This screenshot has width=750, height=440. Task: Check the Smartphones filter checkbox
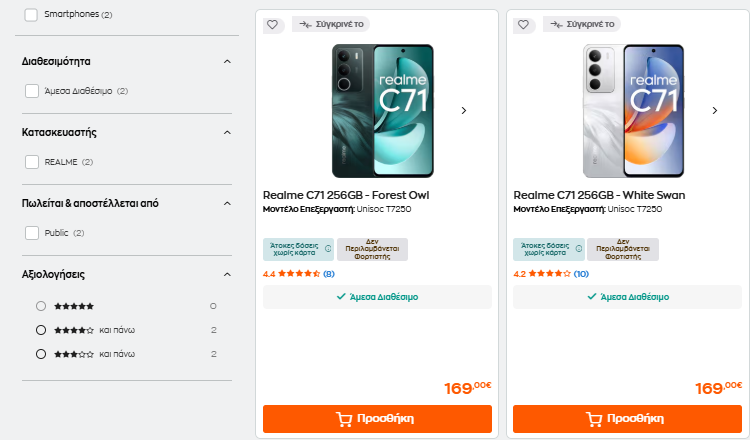(x=31, y=15)
